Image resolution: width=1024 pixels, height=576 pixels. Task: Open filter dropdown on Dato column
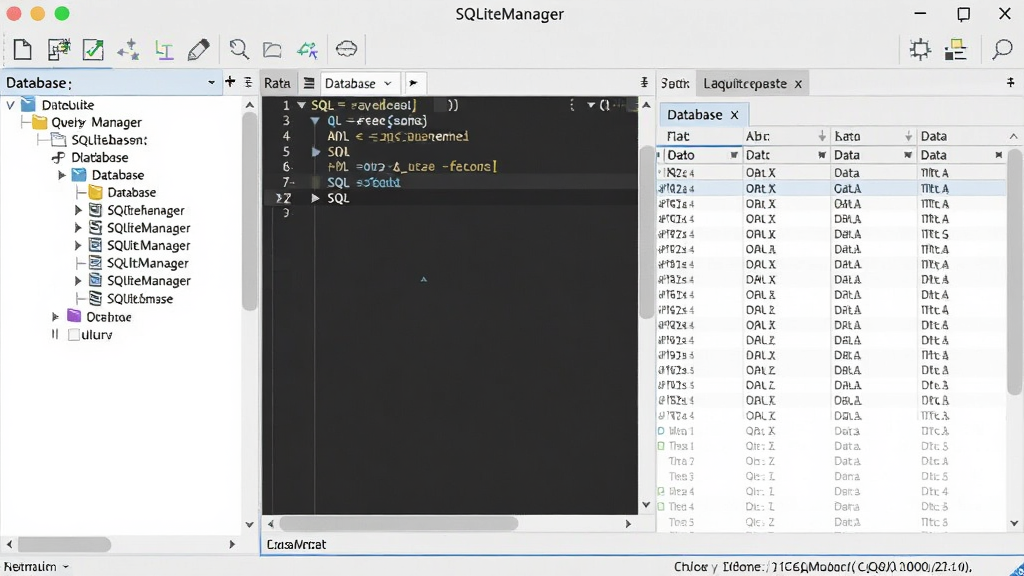pyautogui.click(x=733, y=155)
